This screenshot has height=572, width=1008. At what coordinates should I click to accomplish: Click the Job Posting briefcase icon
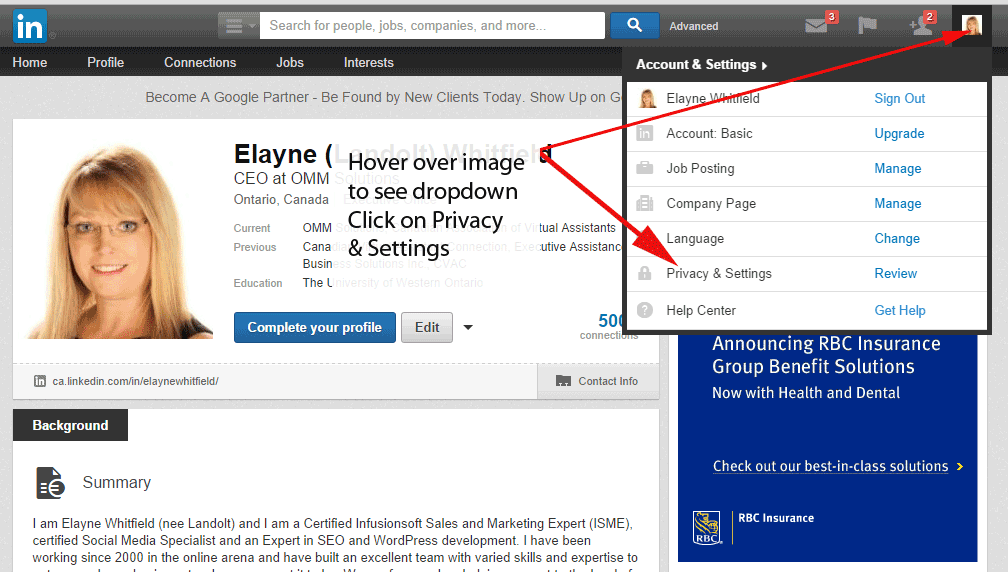(x=644, y=168)
